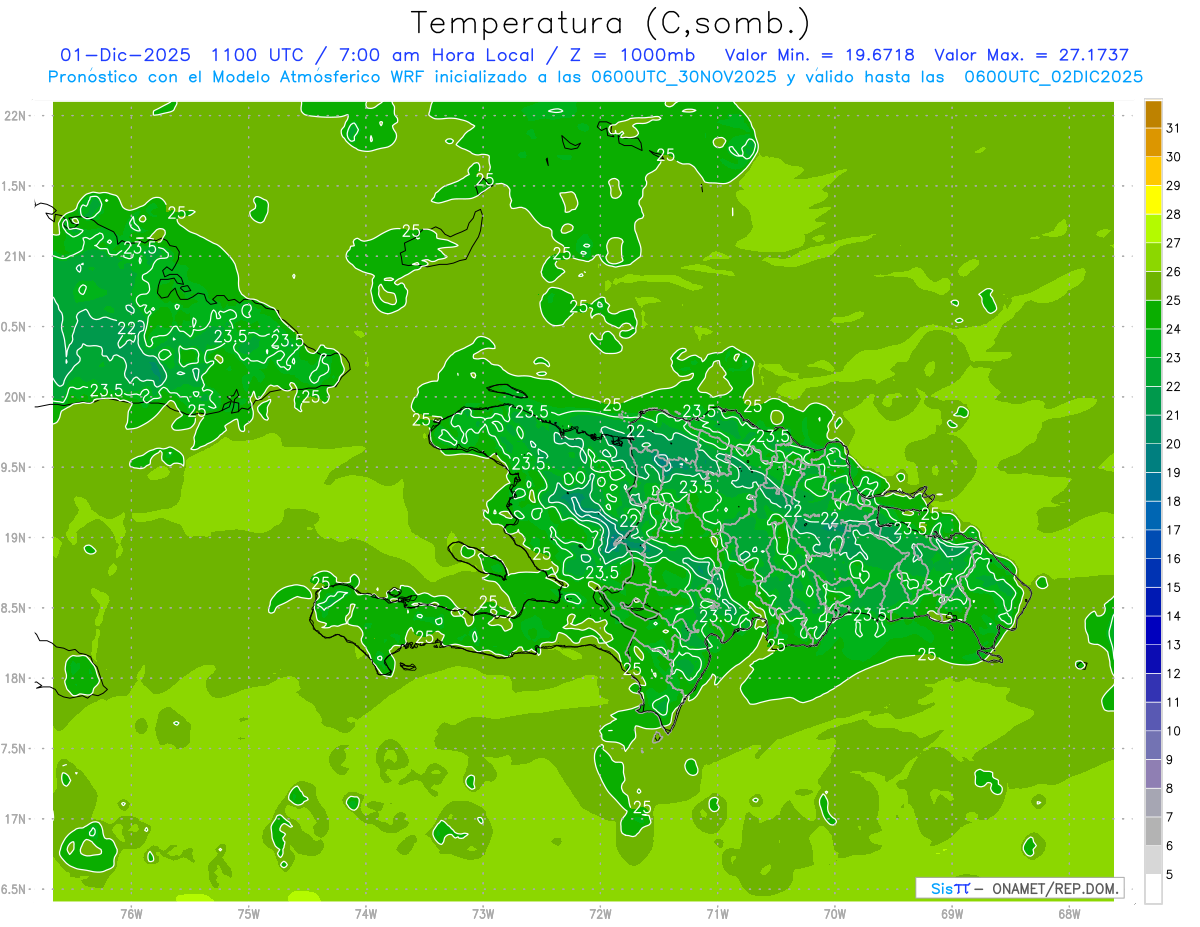This screenshot has height=927, width=1200.
Task: Click the "21N" latitude label
Action: click(x=14, y=256)
